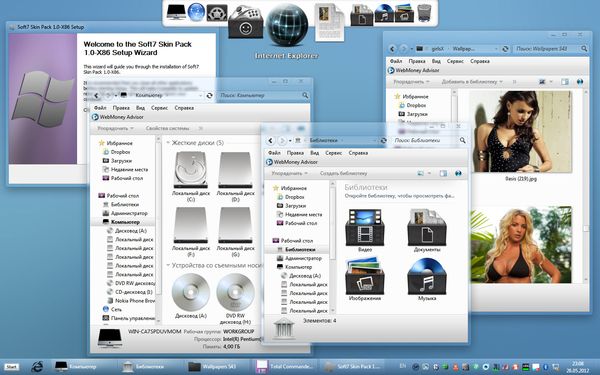Open Упорядочить dropdown in Компьютер window
Image resolution: width=600 pixels, height=375 pixels.
click(x=115, y=128)
